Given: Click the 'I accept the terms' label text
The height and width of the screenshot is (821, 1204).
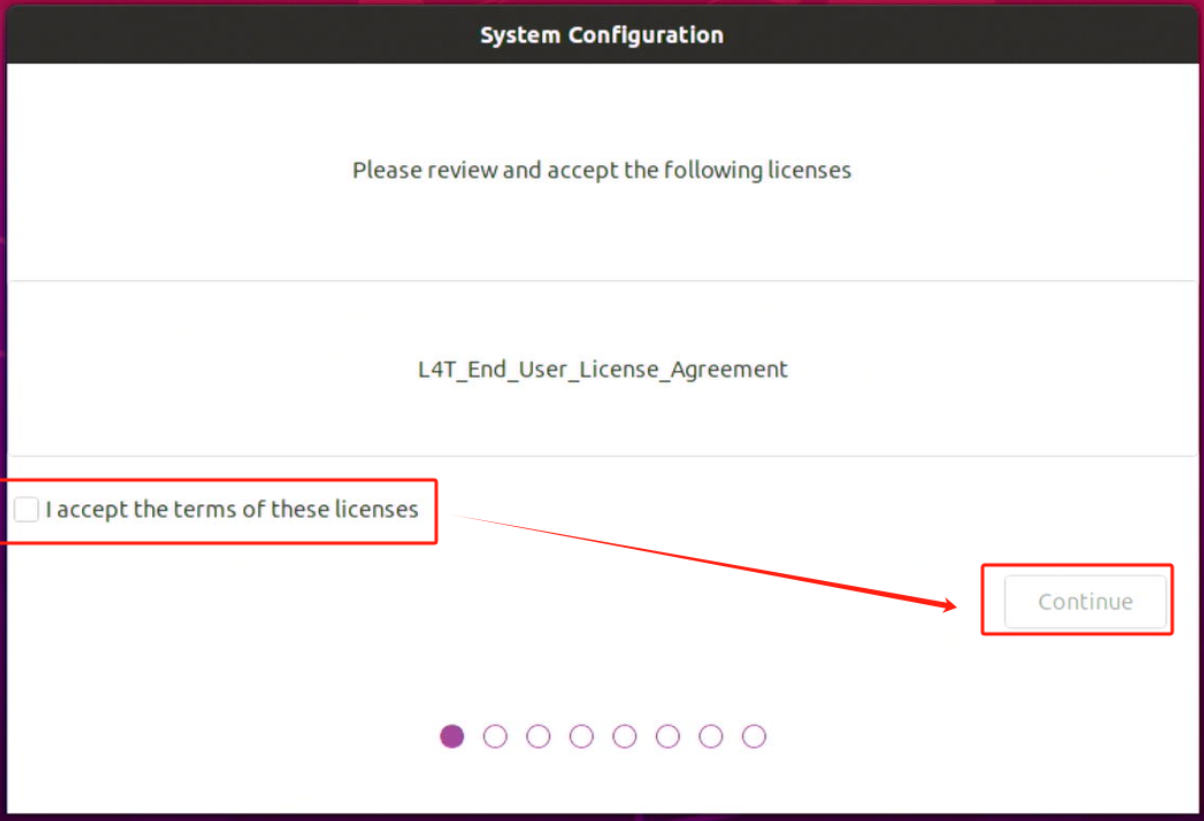Looking at the screenshot, I should coord(232,510).
